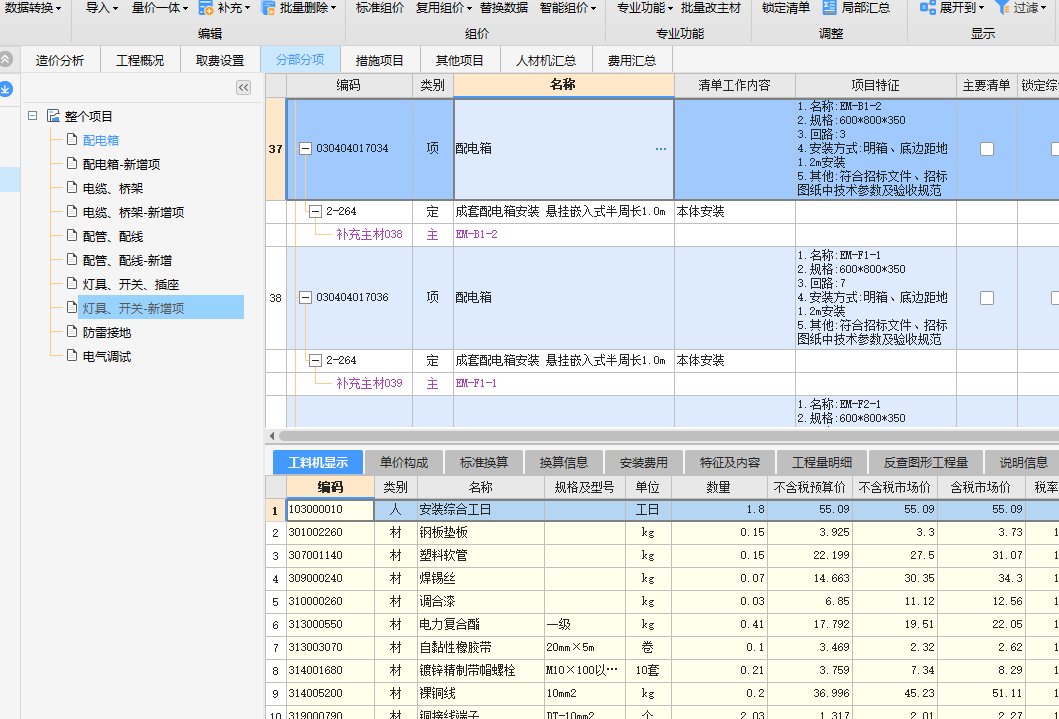Select the 整个项目 root node icon

point(53,116)
